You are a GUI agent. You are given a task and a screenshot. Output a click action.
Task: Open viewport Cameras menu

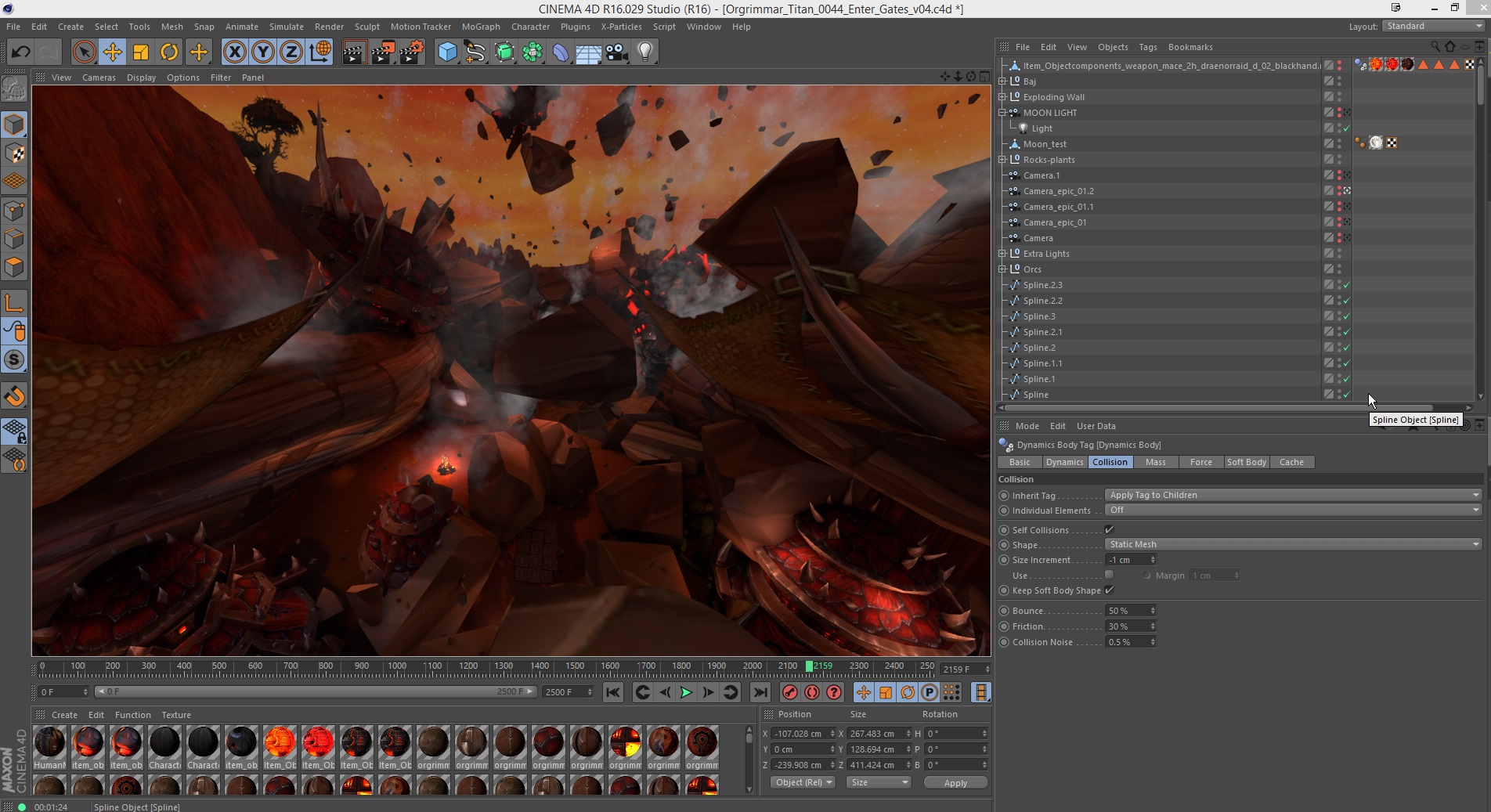[99, 78]
